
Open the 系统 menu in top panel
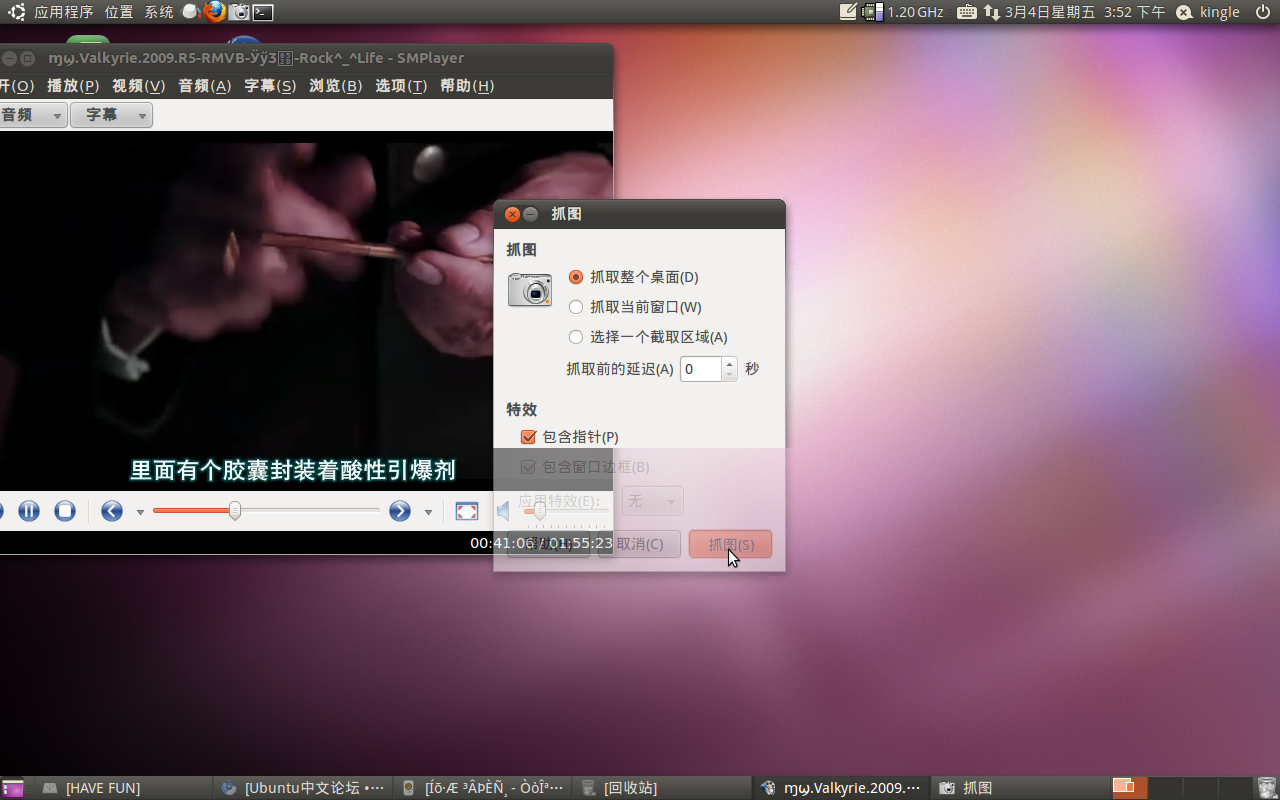pyautogui.click(x=158, y=12)
